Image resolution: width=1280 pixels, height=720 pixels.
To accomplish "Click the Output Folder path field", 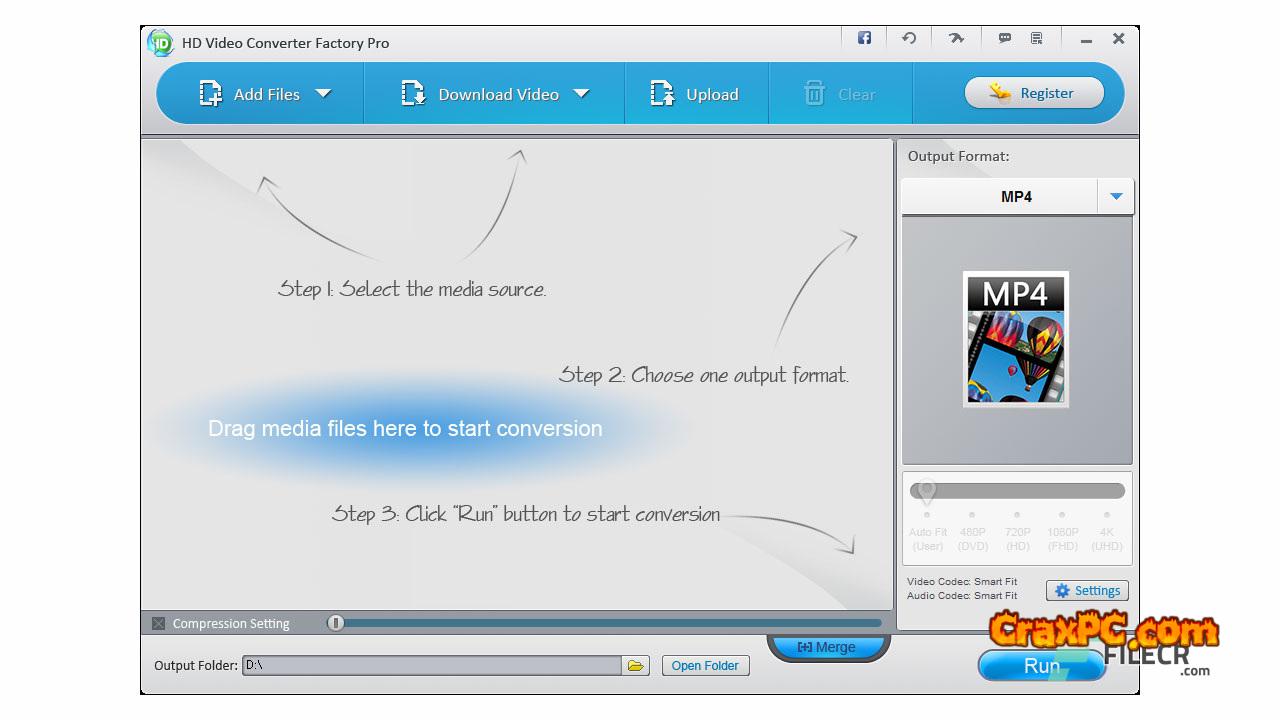I will click(x=431, y=666).
